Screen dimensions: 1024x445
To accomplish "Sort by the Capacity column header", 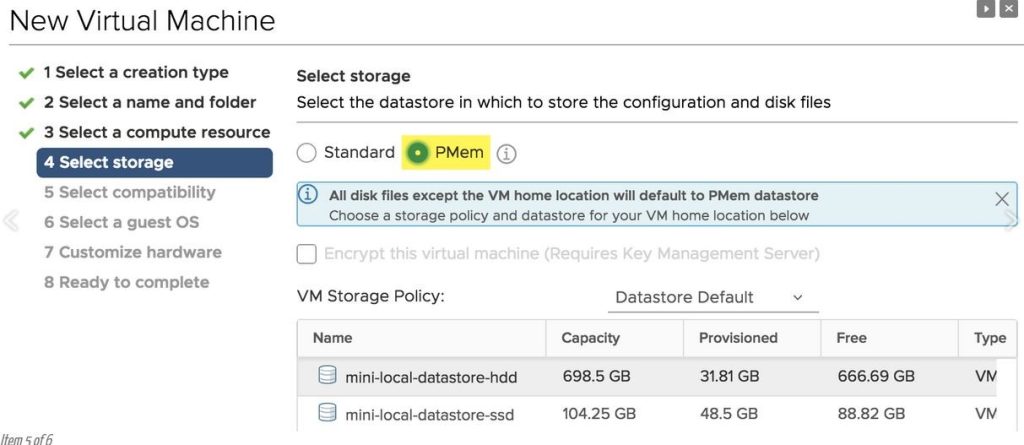I will [x=590, y=338].
